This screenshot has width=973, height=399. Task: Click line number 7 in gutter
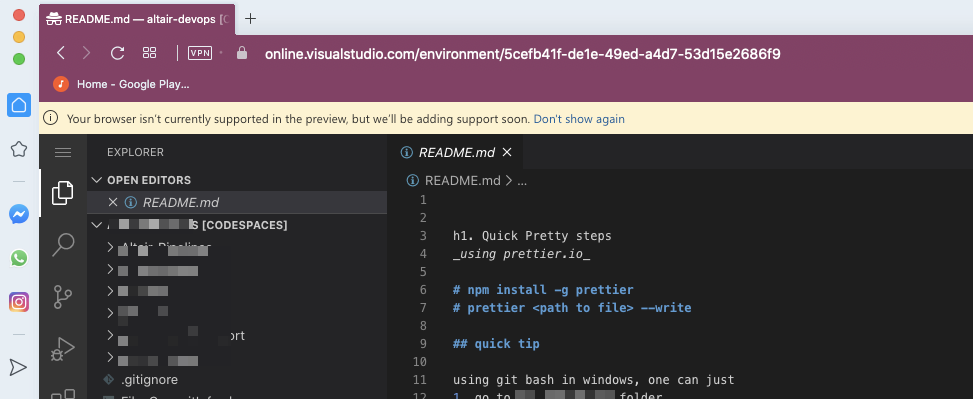coord(423,308)
